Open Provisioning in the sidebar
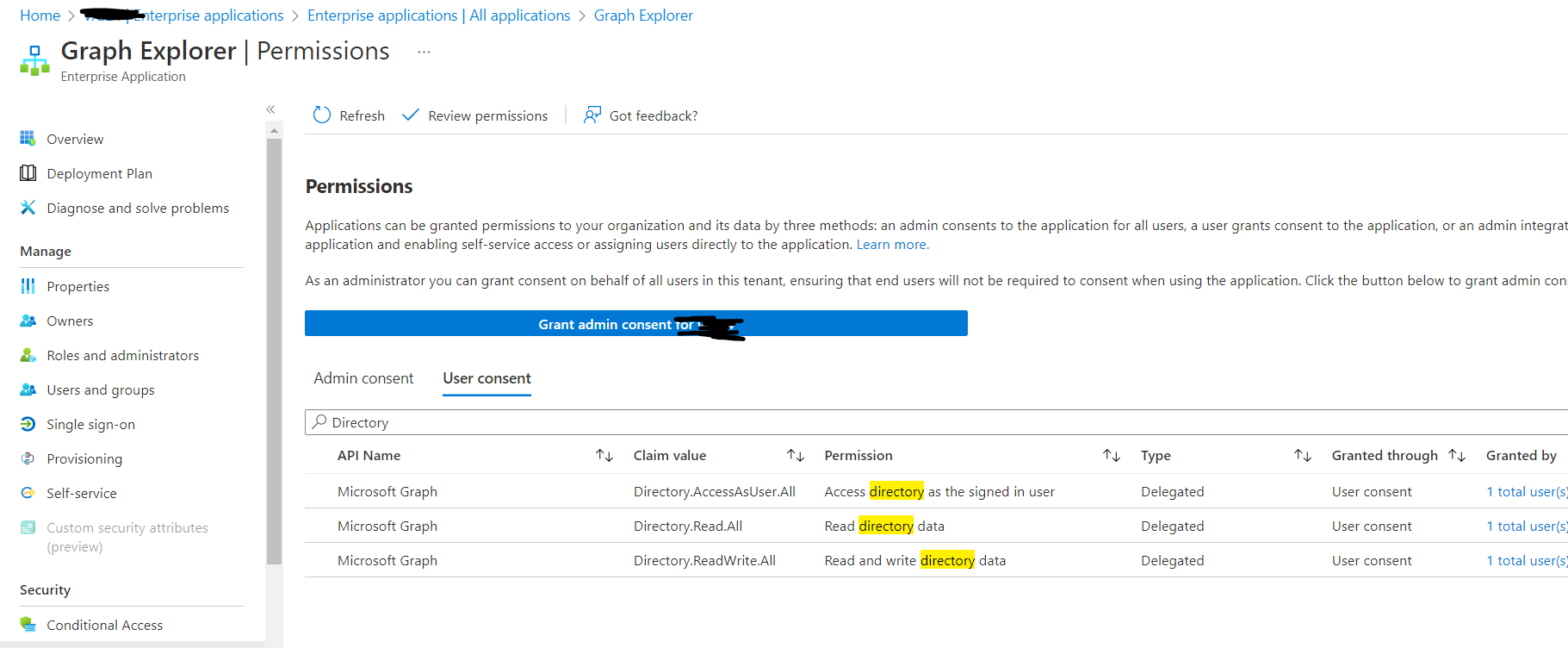The image size is (1568, 648). 84,458
